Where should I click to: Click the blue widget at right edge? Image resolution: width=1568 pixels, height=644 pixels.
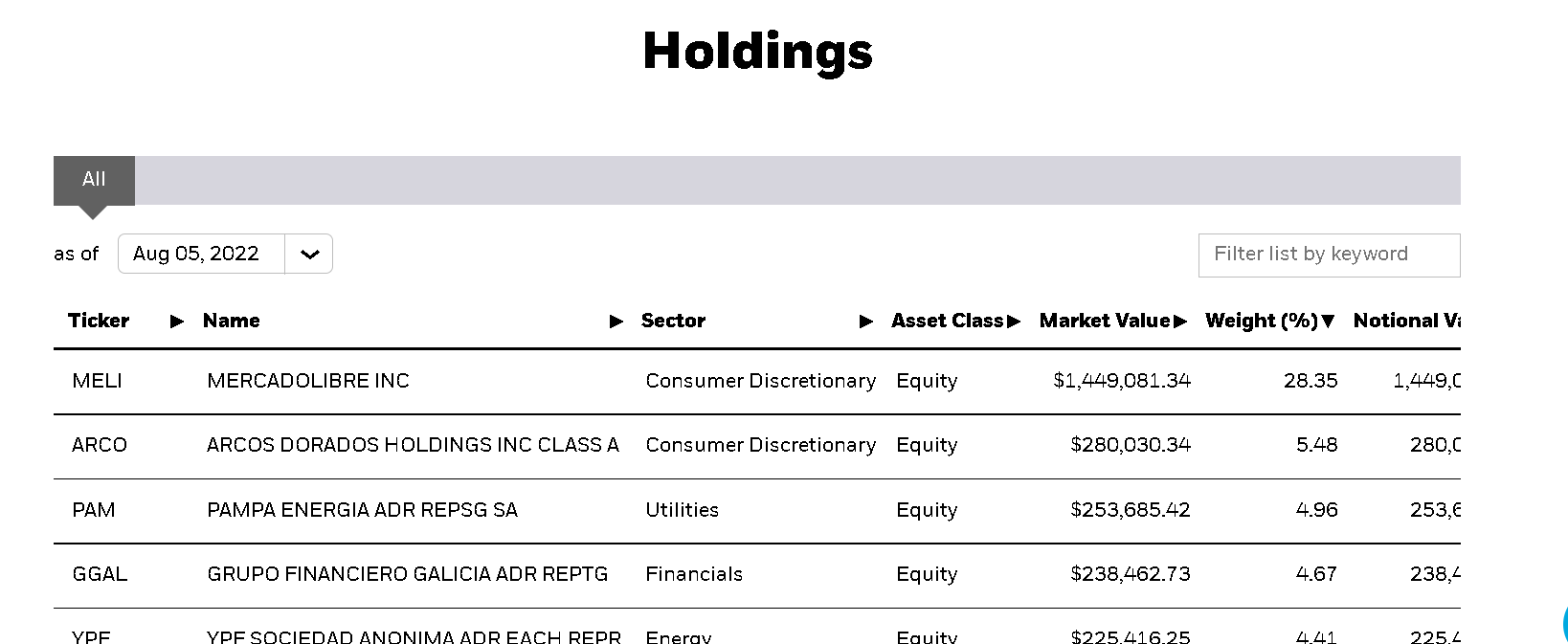click(1564, 622)
